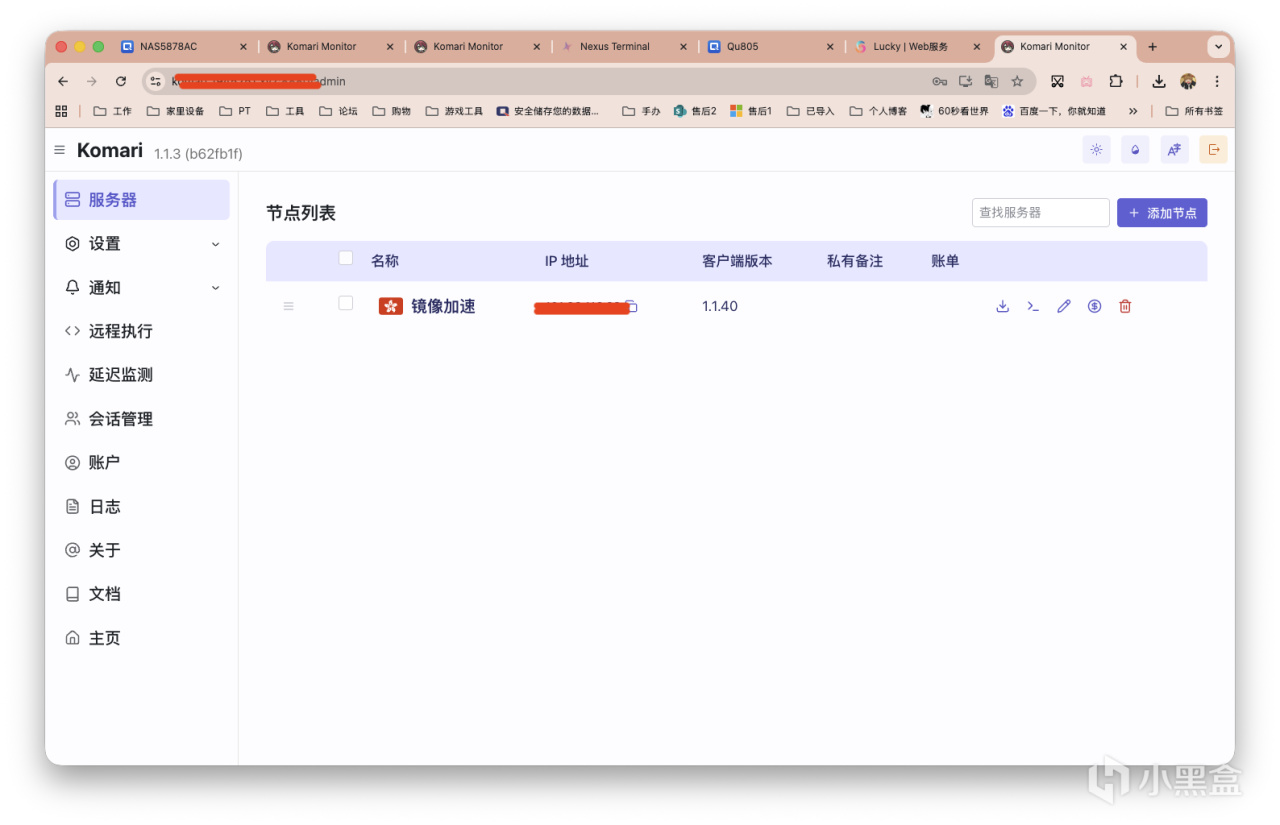
Task: Open the saved passwords key icon
Action: [x=939, y=82]
